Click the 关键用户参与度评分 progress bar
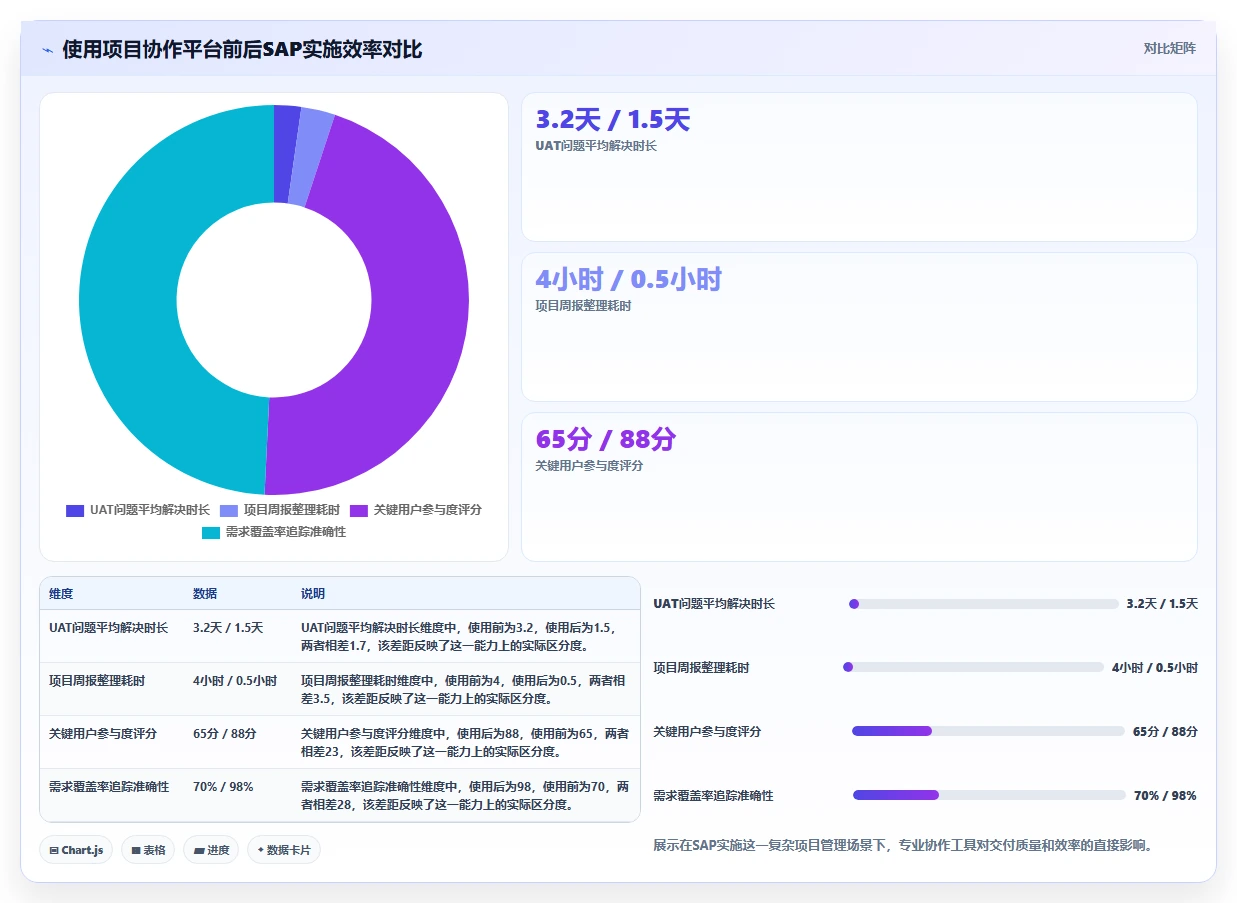Image resolution: width=1237 pixels, height=903 pixels. tap(988, 731)
